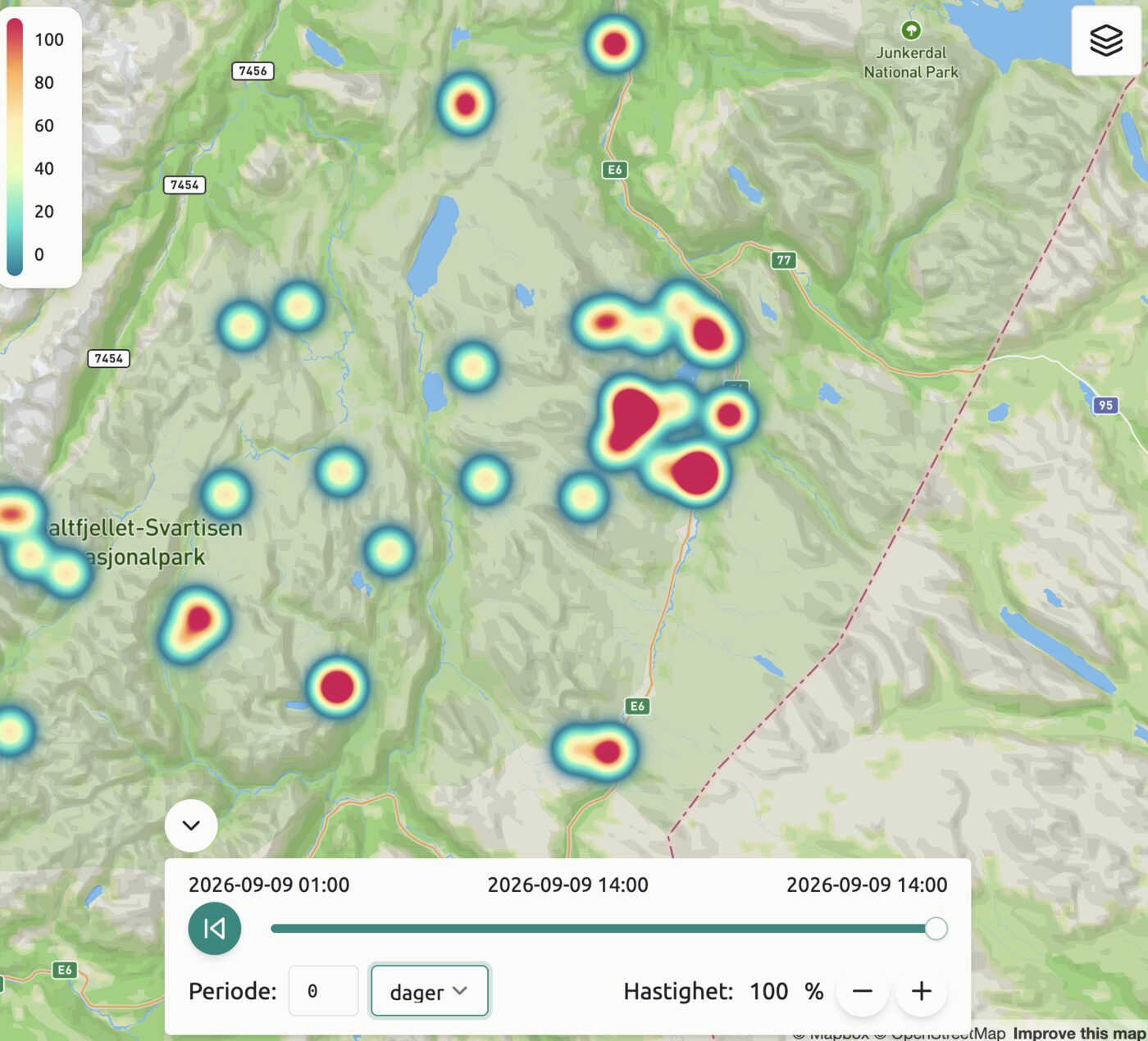The width and height of the screenshot is (1148, 1041).
Task: Click the Saltfjellet-Svartisen park label
Action: tap(143, 543)
